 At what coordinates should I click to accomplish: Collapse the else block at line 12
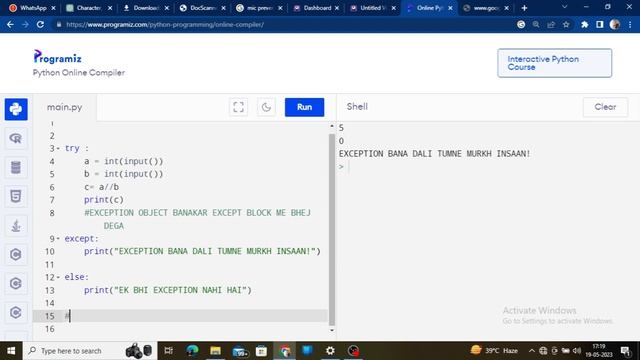pos(58,277)
